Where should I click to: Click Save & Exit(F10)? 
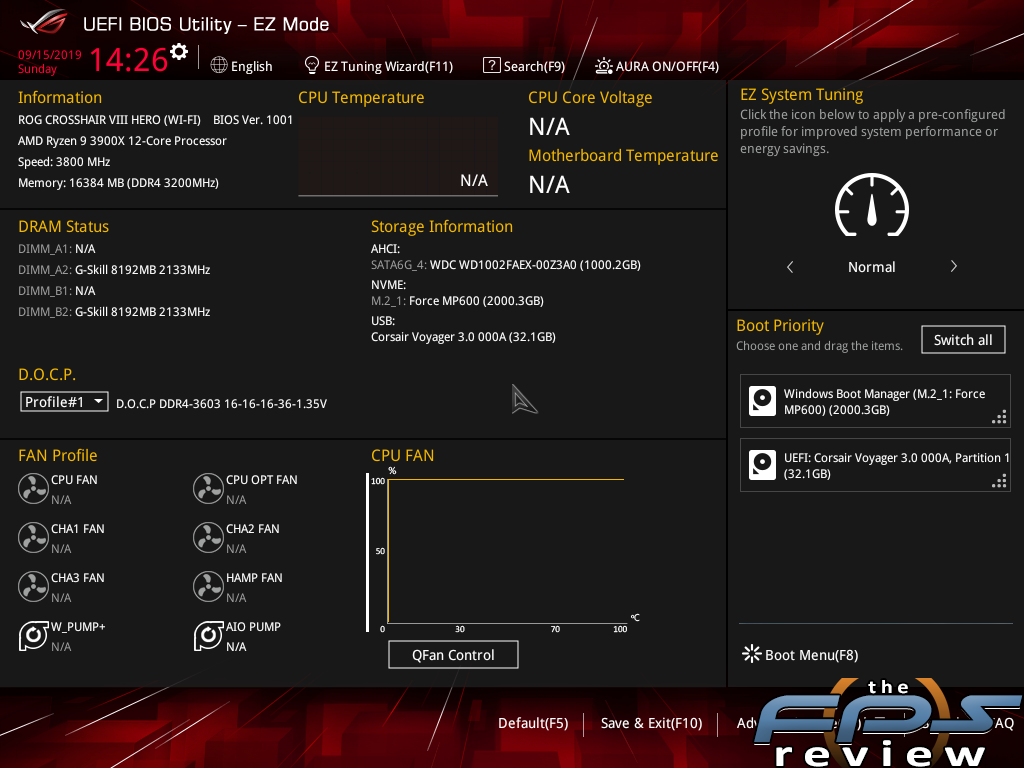click(652, 723)
